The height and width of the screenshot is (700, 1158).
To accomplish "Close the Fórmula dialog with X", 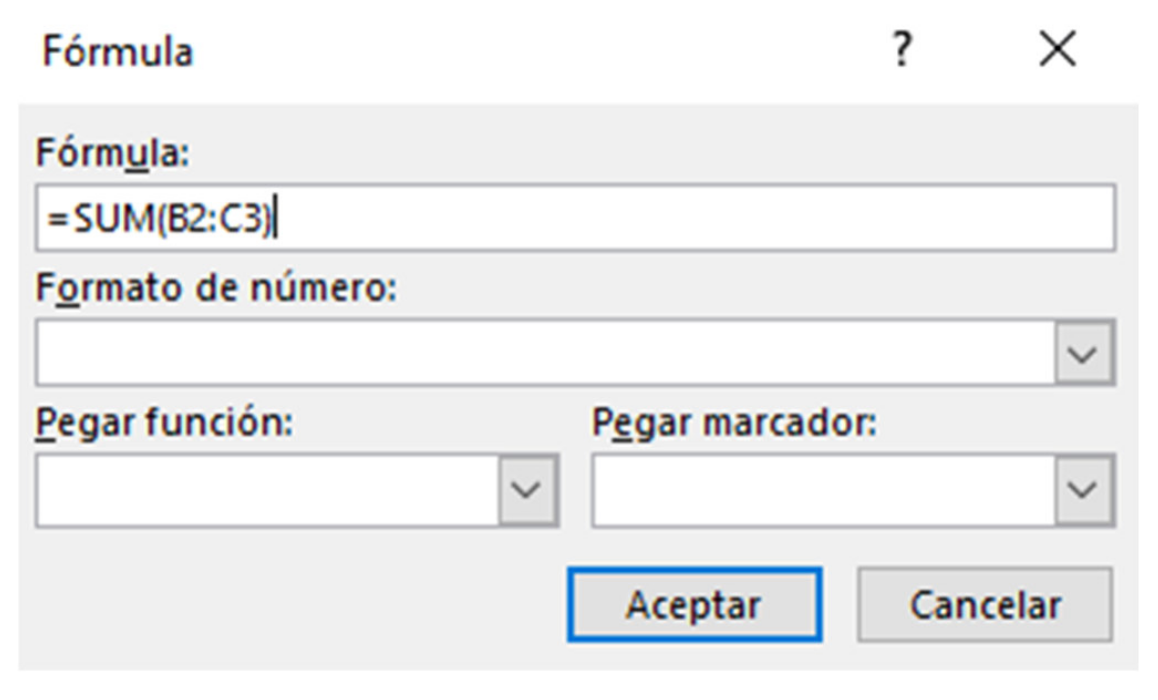I will 1057,50.
